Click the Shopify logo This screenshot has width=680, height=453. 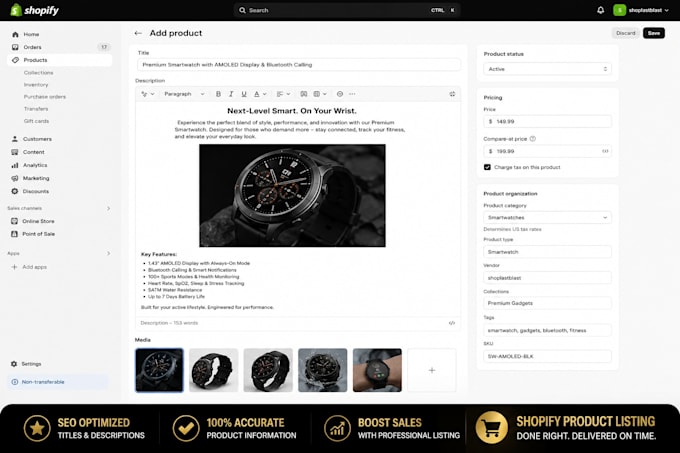click(x=35, y=10)
